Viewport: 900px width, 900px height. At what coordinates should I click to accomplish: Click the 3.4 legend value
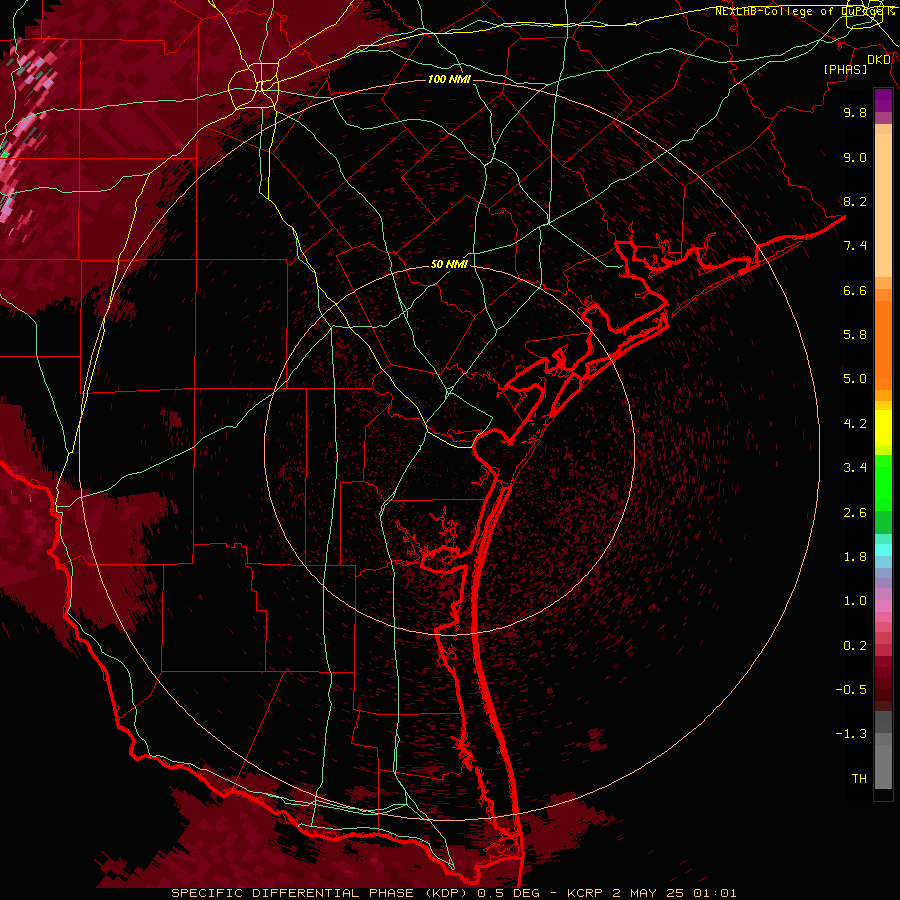tap(855, 468)
